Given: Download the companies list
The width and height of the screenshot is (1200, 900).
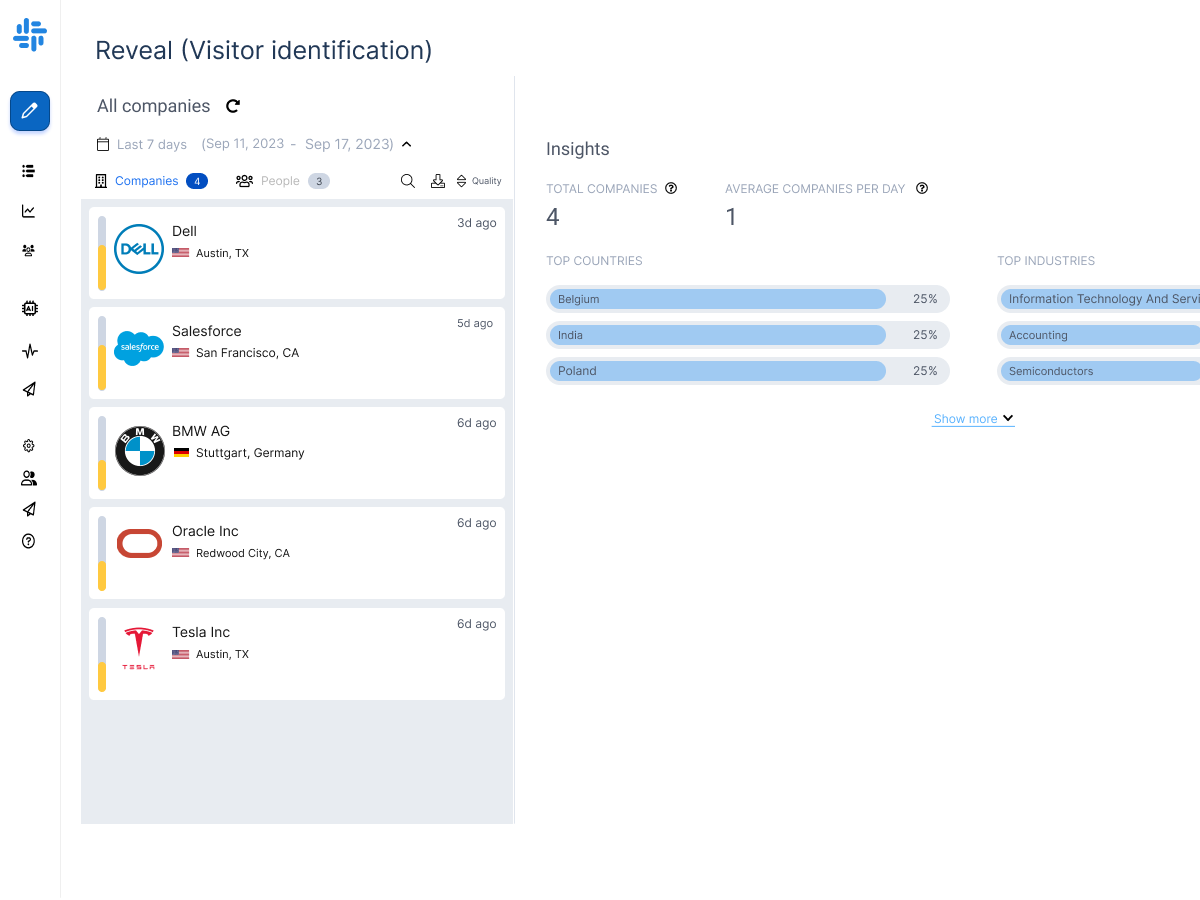Looking at the screenshot, I should 437,181.
